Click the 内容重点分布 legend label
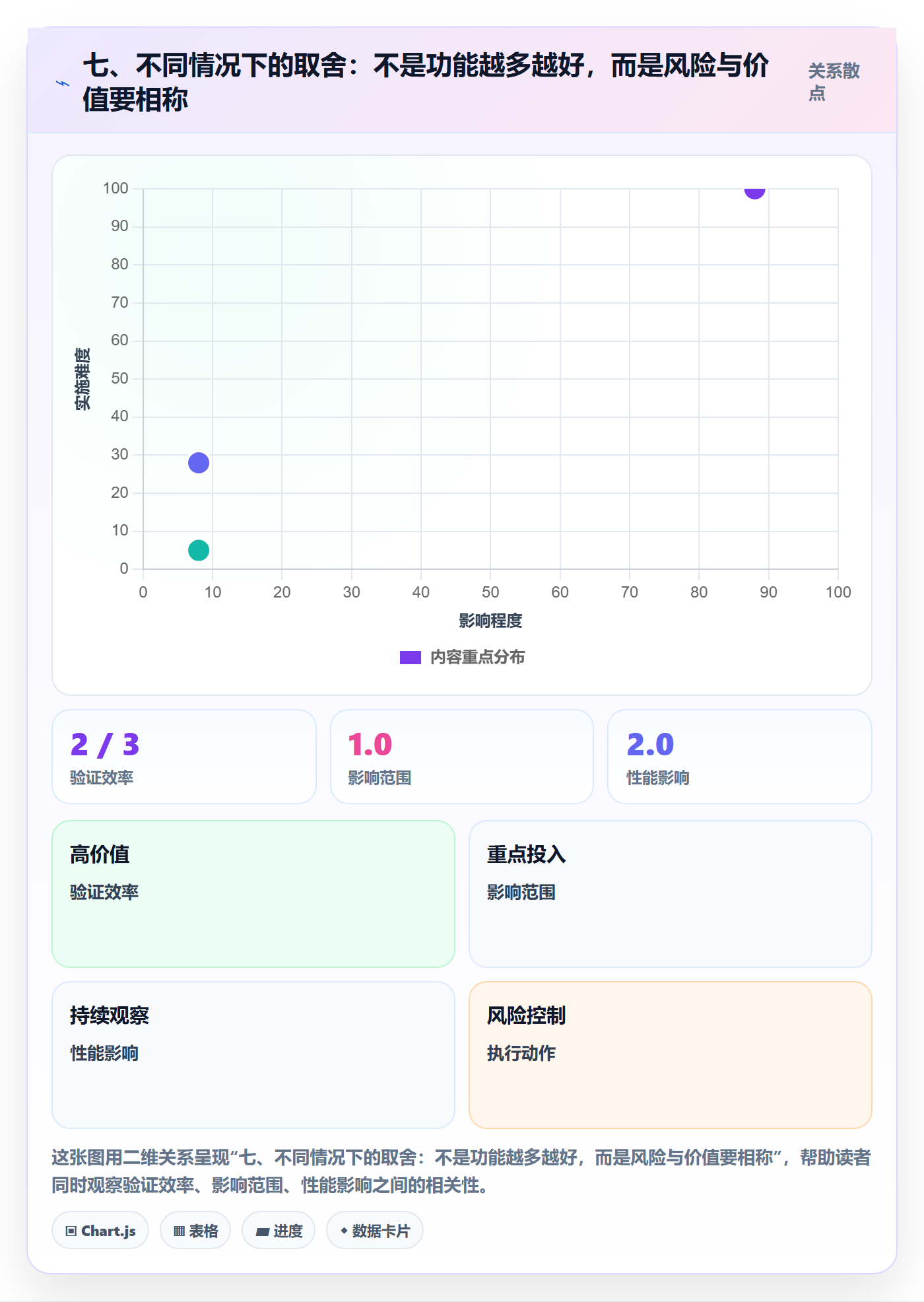 pos(478,658)
